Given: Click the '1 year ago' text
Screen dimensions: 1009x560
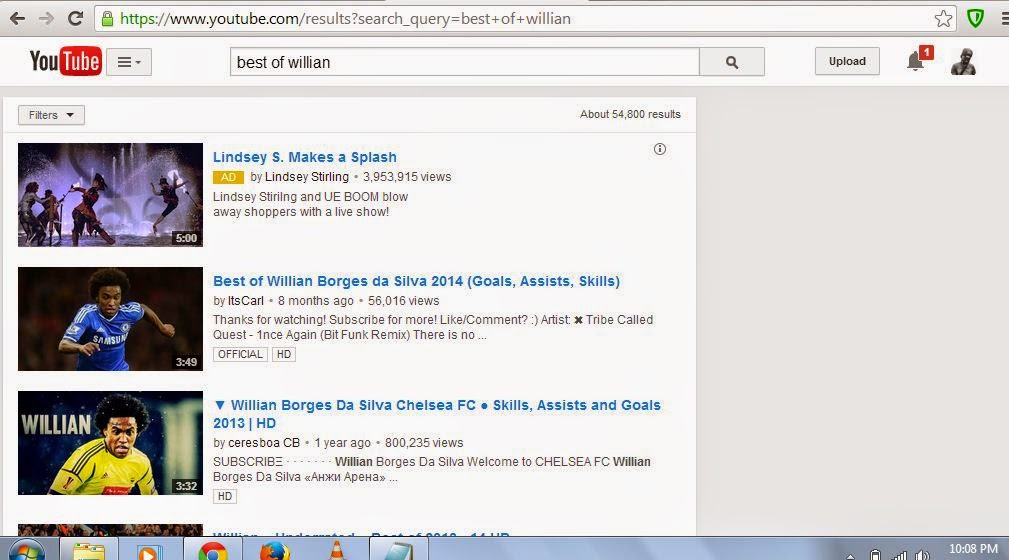Looking at the screenshot, I should point(342,443).
